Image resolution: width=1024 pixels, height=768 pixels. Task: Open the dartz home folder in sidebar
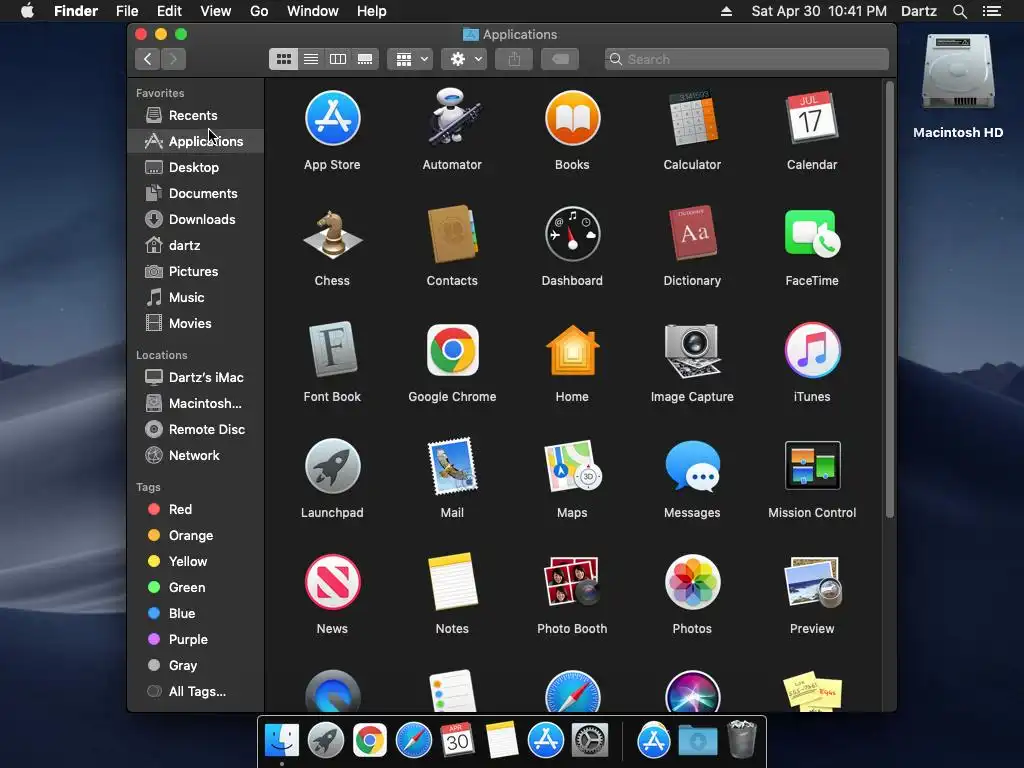pos(196,246)
